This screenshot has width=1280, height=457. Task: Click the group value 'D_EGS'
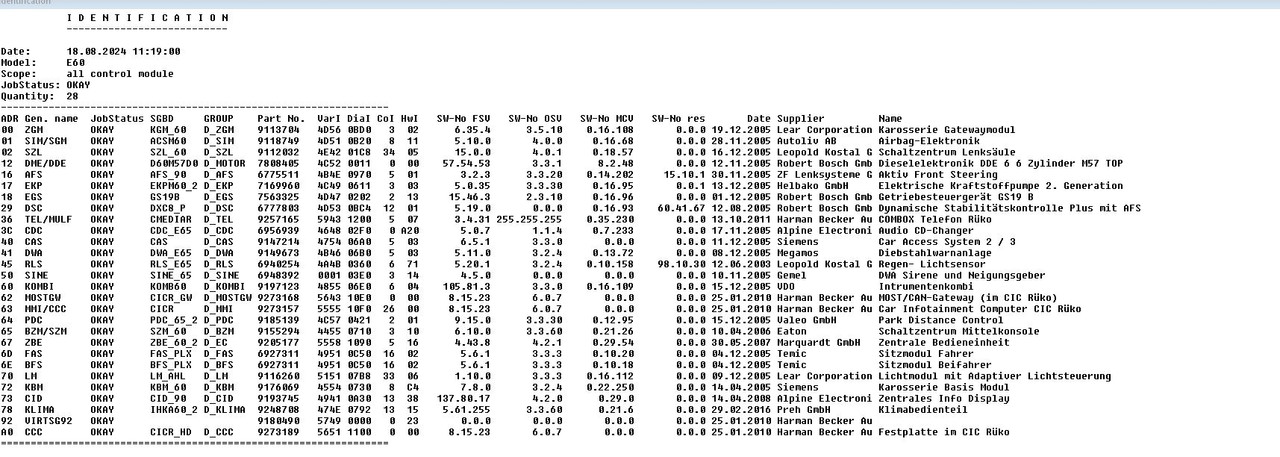tap(219, 197)
